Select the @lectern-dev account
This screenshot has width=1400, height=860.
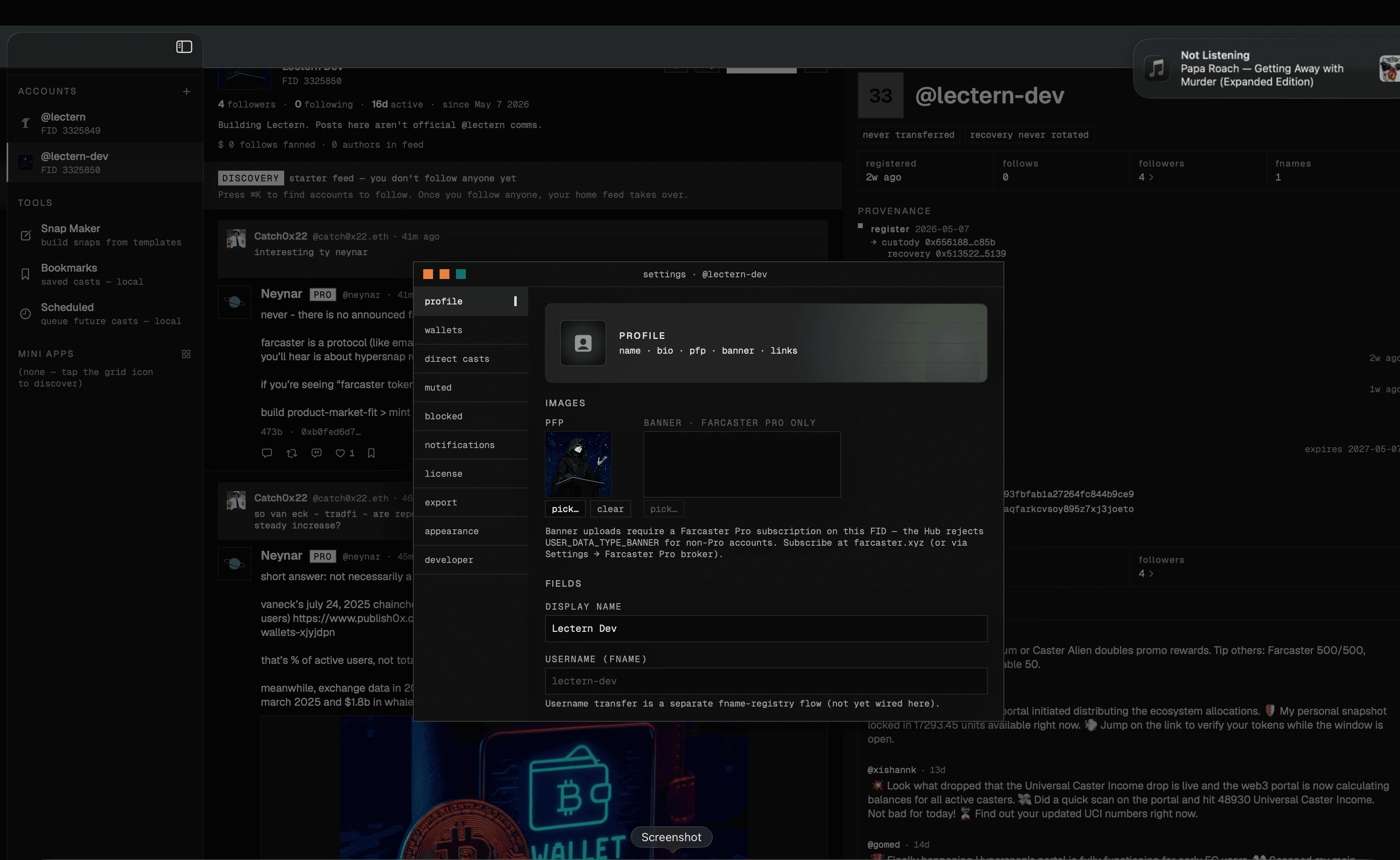[105, 162]
